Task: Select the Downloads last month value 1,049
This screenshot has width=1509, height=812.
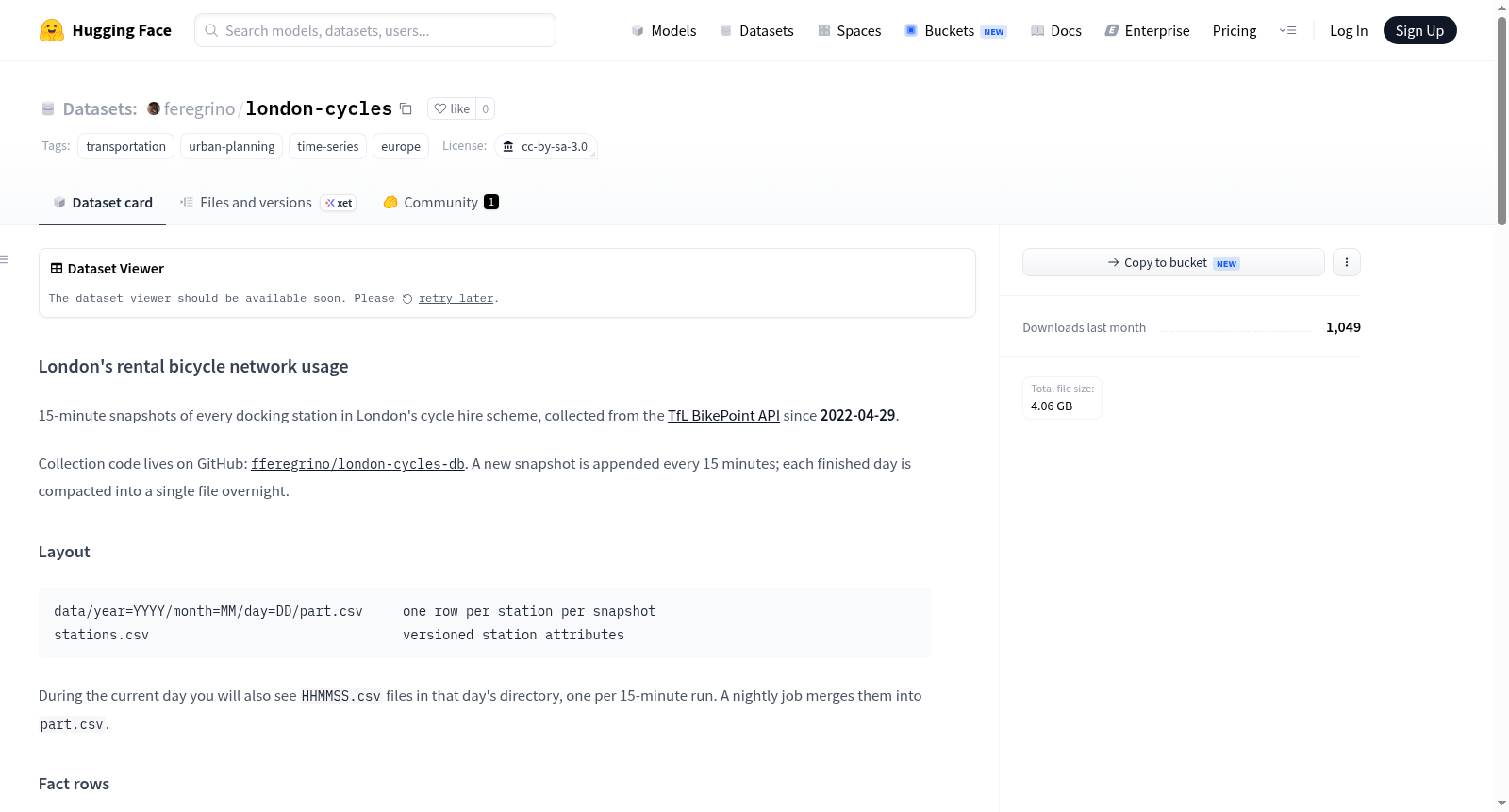Action: [1343, 327]
